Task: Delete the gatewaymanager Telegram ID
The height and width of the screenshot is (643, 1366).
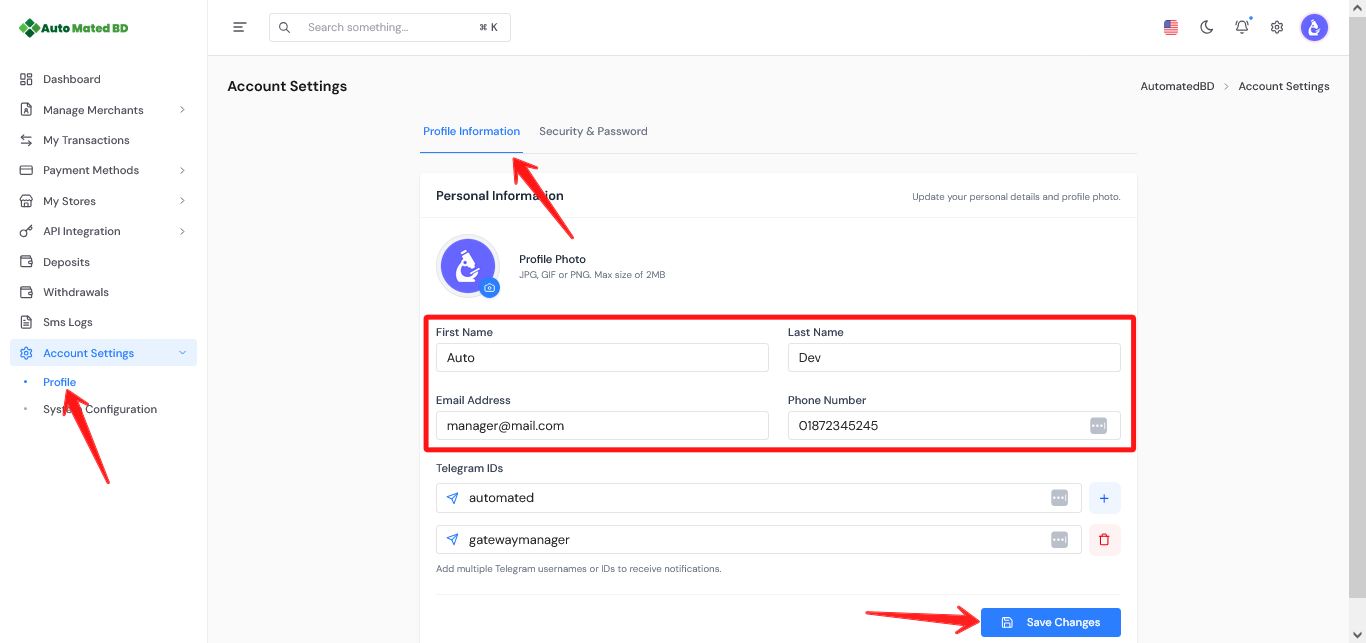Action: tap(1104, 539)
